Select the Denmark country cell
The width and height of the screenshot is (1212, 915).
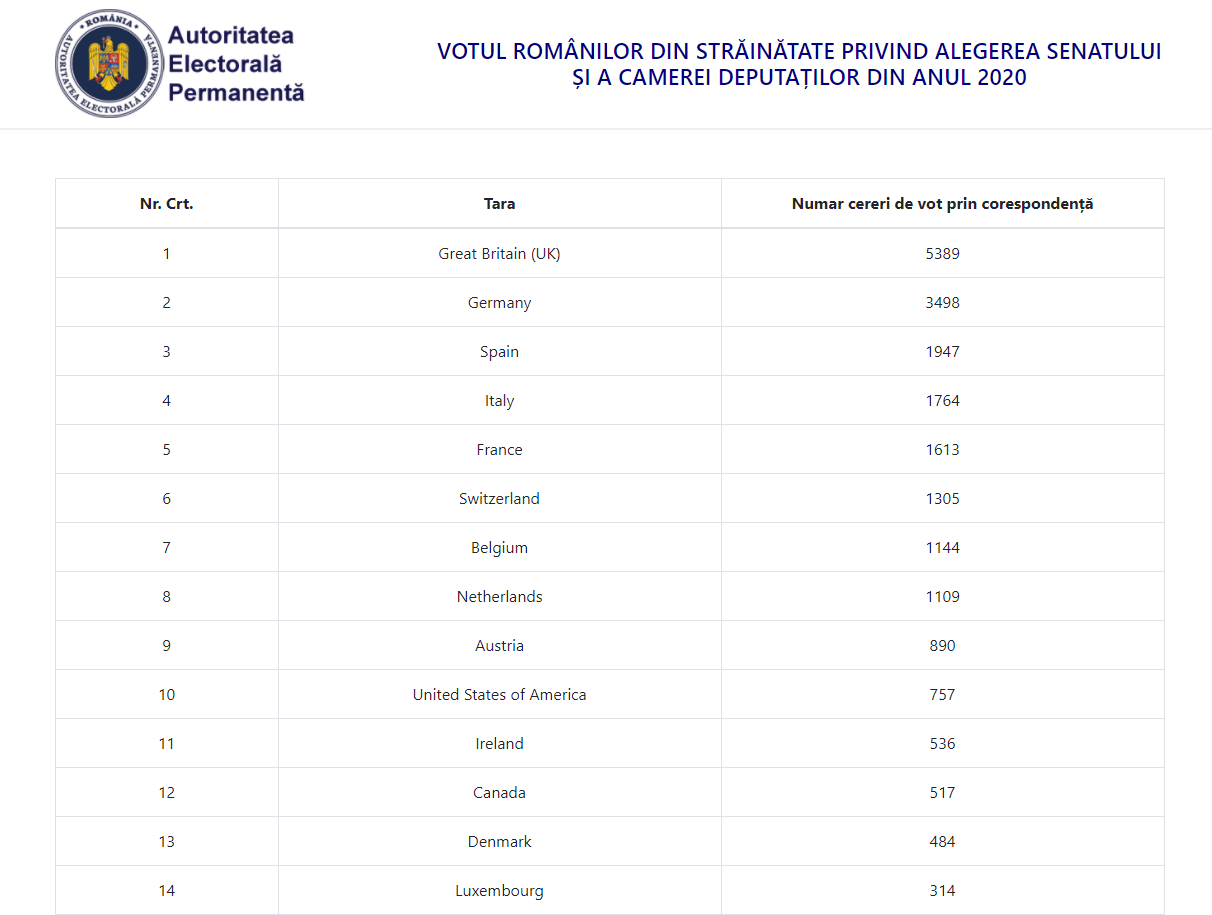pyautogui.click(x=500, y=842)
